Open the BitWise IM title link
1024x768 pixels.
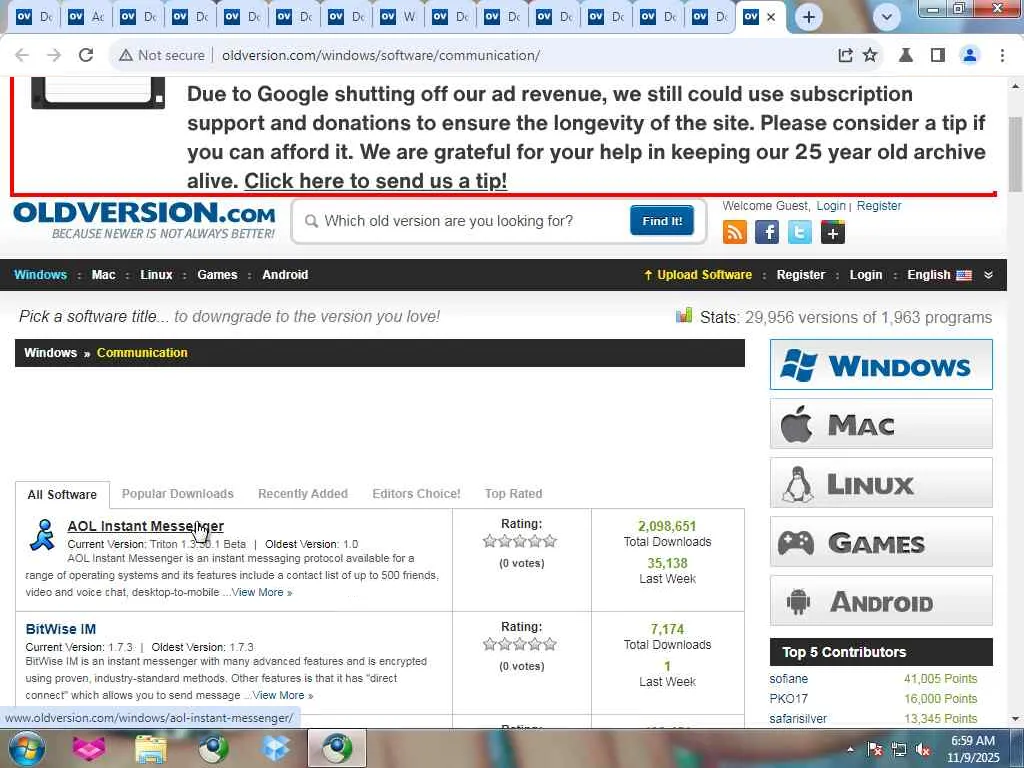pos(61,629)
